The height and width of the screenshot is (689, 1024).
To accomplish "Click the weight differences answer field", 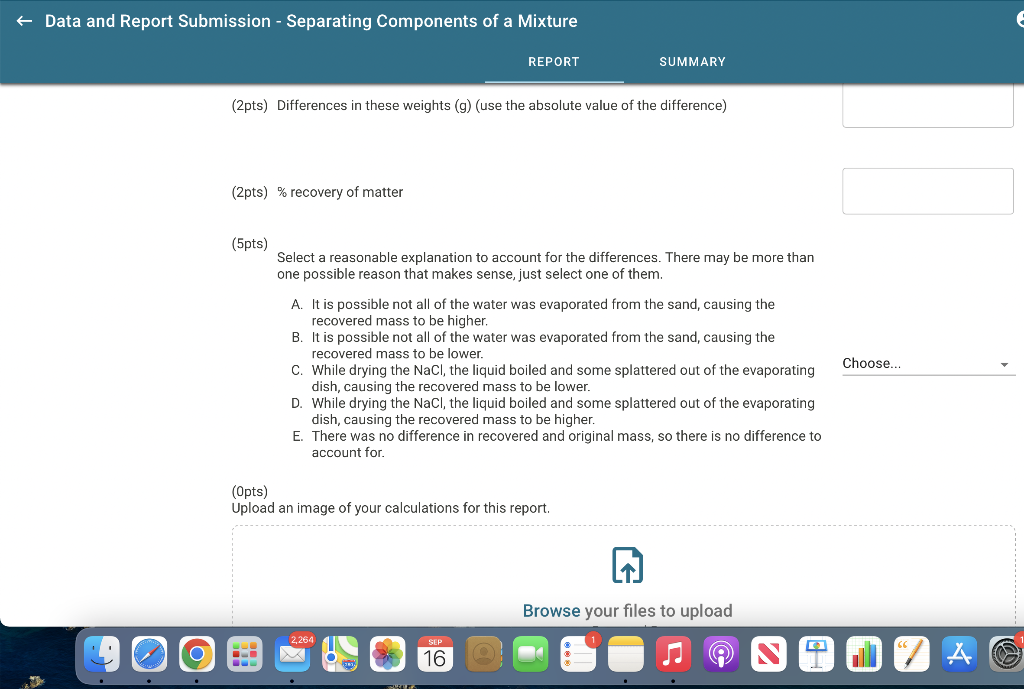I will (927, 104).
